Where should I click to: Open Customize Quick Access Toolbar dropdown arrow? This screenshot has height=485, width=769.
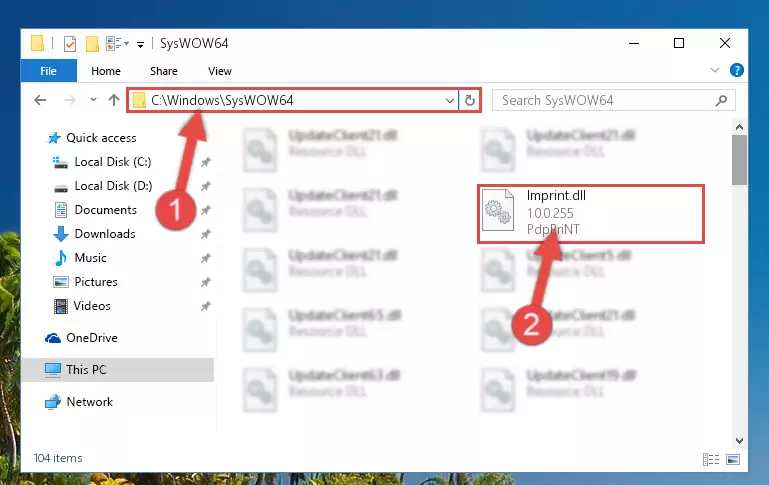(140, 45)
